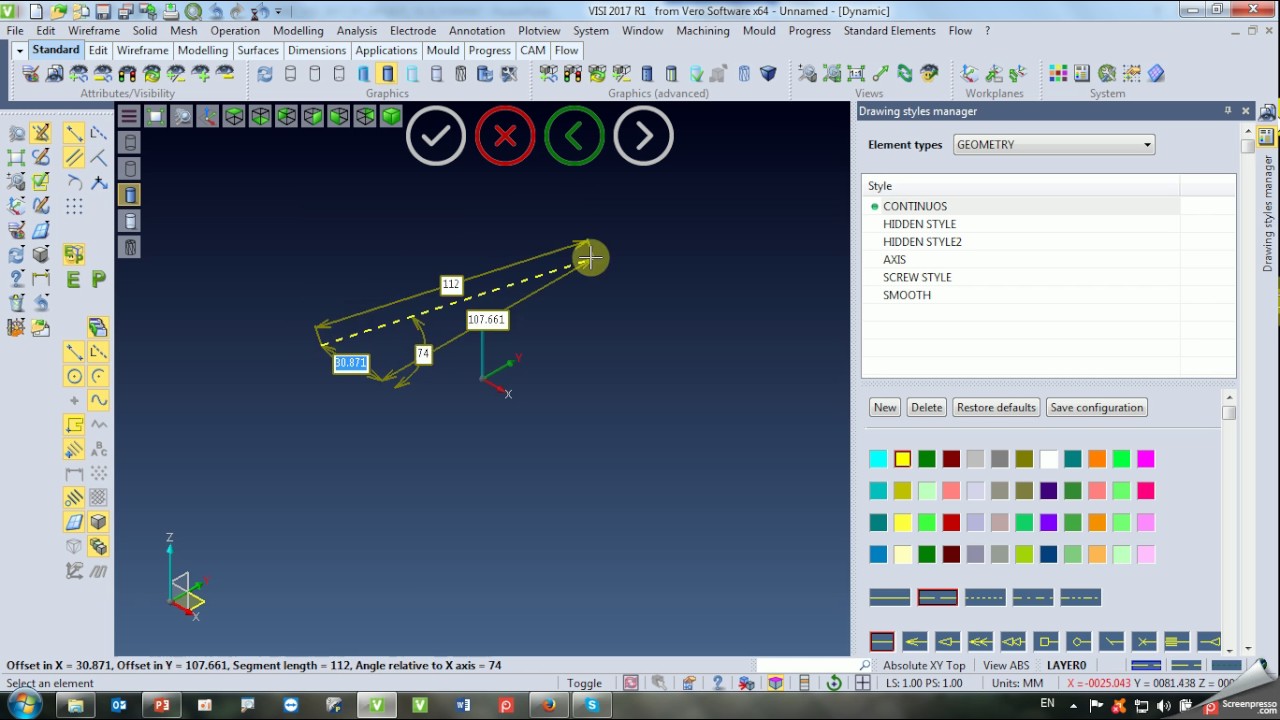Select the solid continuous line pattern
The width and height of the screenshot is (1280, 720).
pyautogui.click(x=889, y=597)
